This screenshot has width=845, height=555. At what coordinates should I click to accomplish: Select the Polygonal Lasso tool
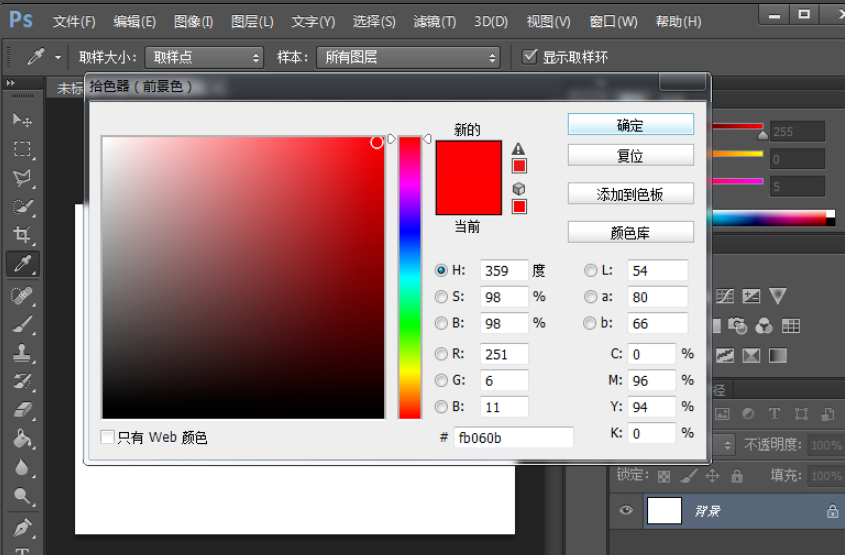22,178
